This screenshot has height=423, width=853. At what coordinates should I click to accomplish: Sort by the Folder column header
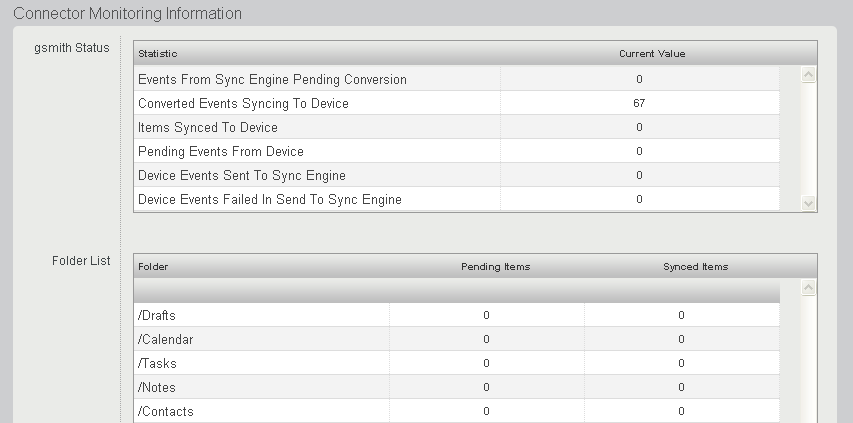[153, 267]
